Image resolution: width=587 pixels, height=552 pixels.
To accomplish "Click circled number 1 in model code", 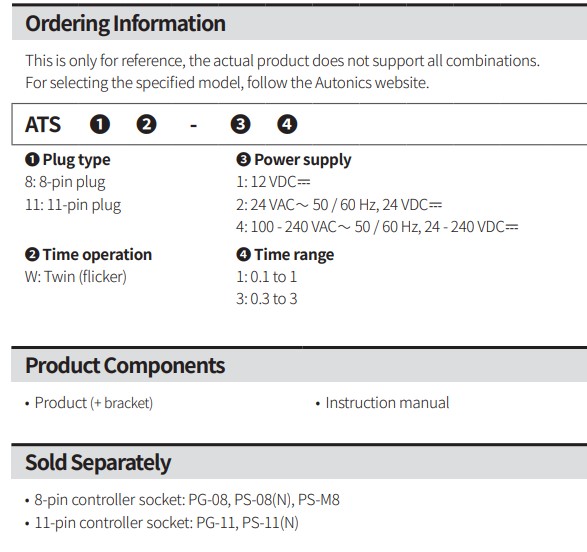I will (100, 124).
